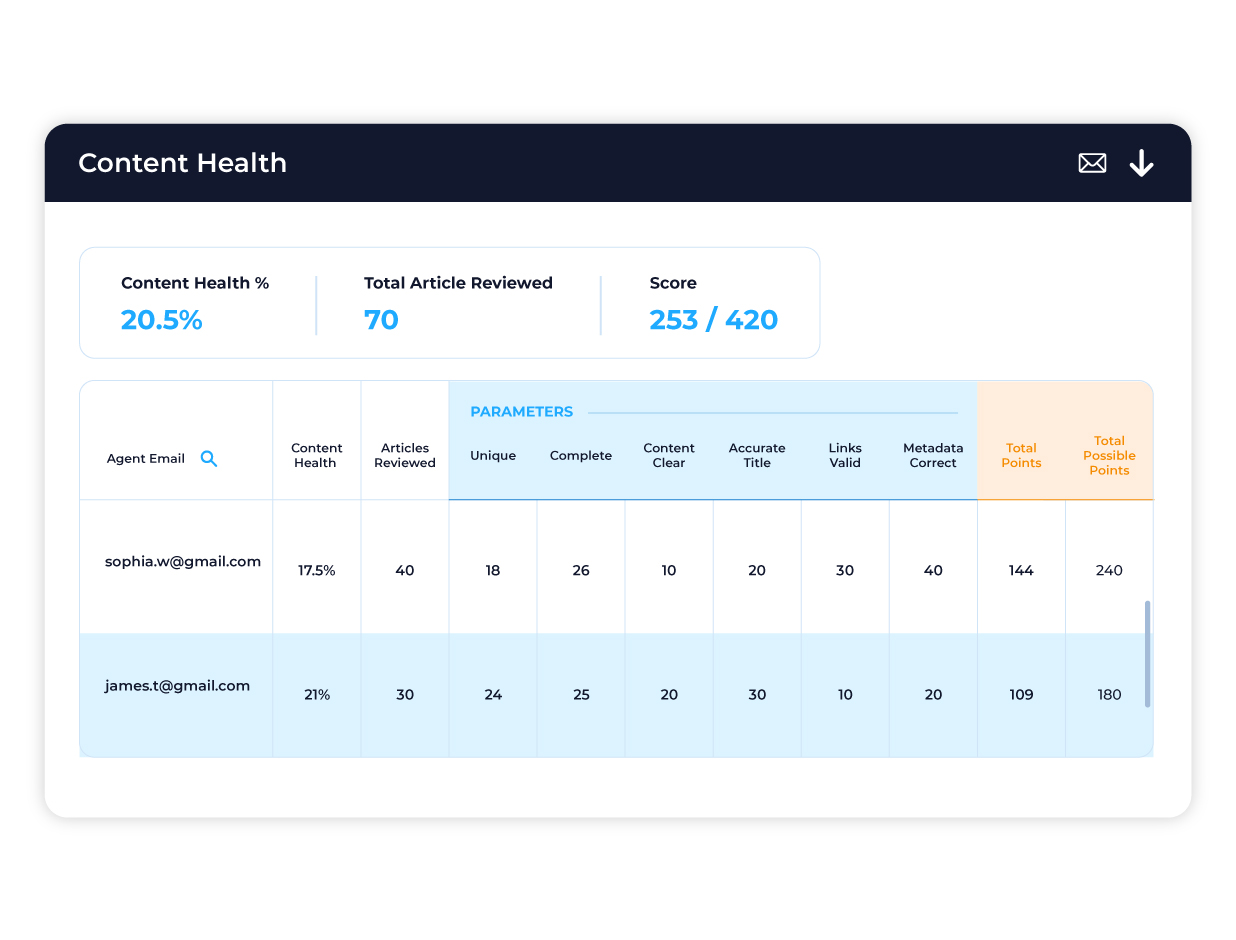This screenshot has width=1236, height=940.
Task: Open the Agent Email search tool
Action: point(209,458)
